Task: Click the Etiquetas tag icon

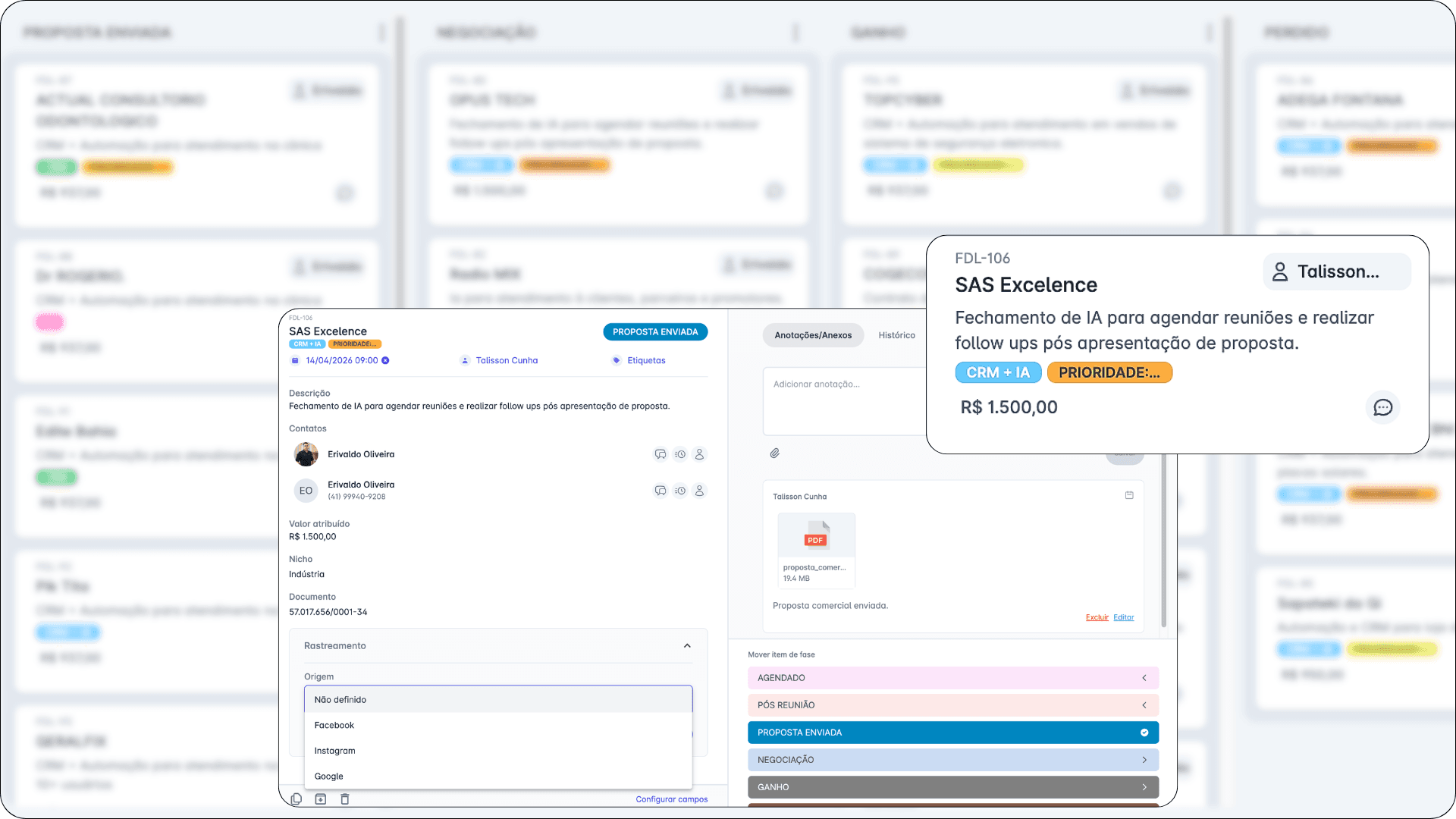Action: pyautogui.click(x=616, y=360)
